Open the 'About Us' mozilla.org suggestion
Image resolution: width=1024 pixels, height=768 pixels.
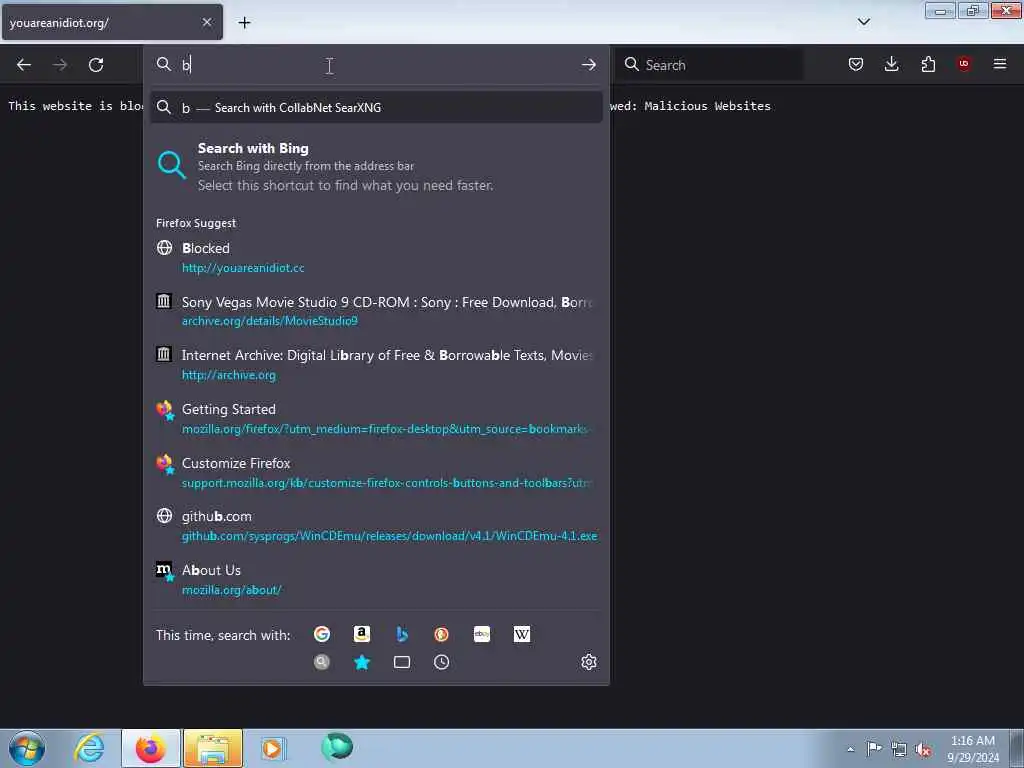[x=376, y=579]
